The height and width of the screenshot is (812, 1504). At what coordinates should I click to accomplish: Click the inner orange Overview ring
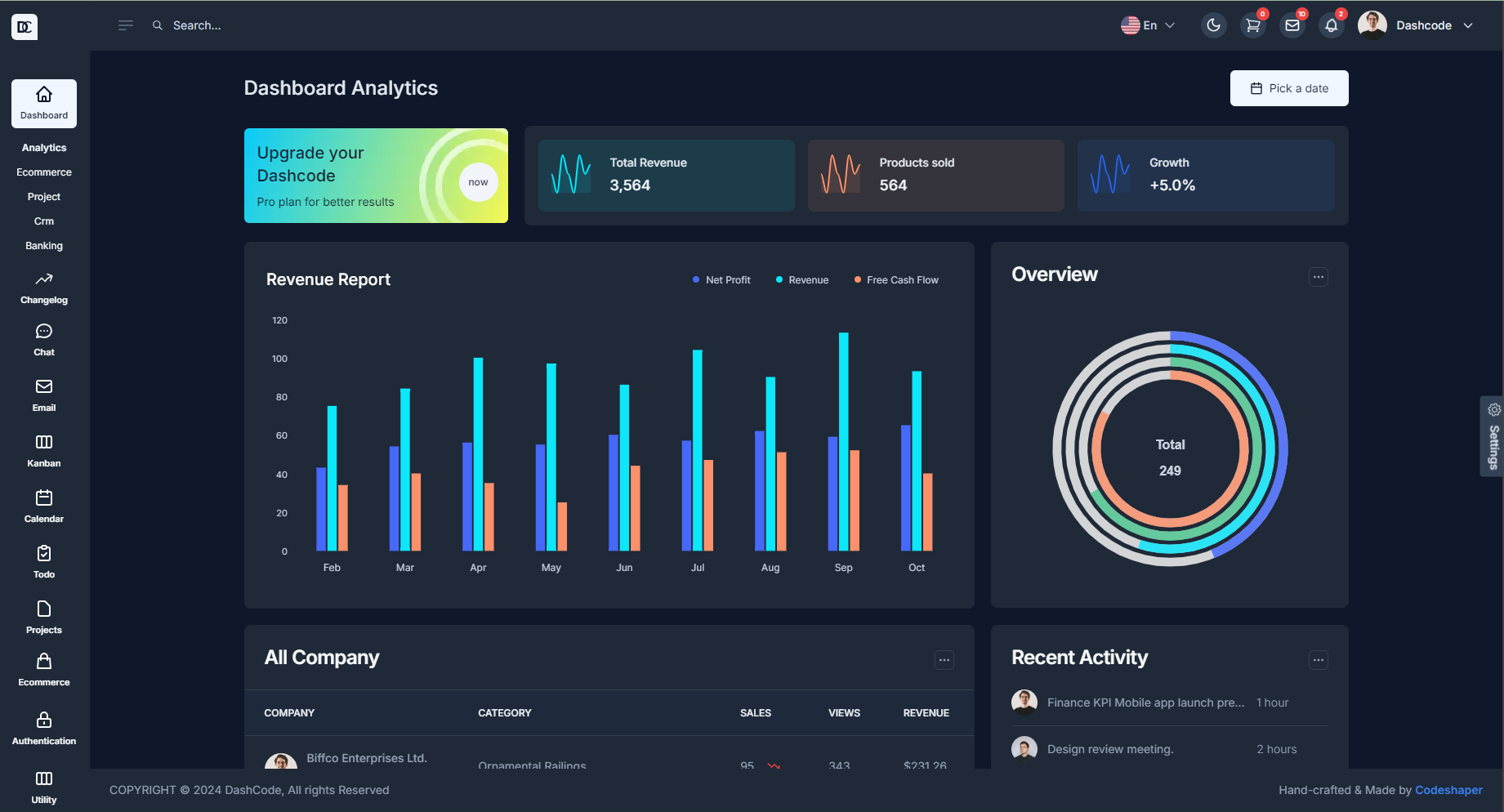1246,448
